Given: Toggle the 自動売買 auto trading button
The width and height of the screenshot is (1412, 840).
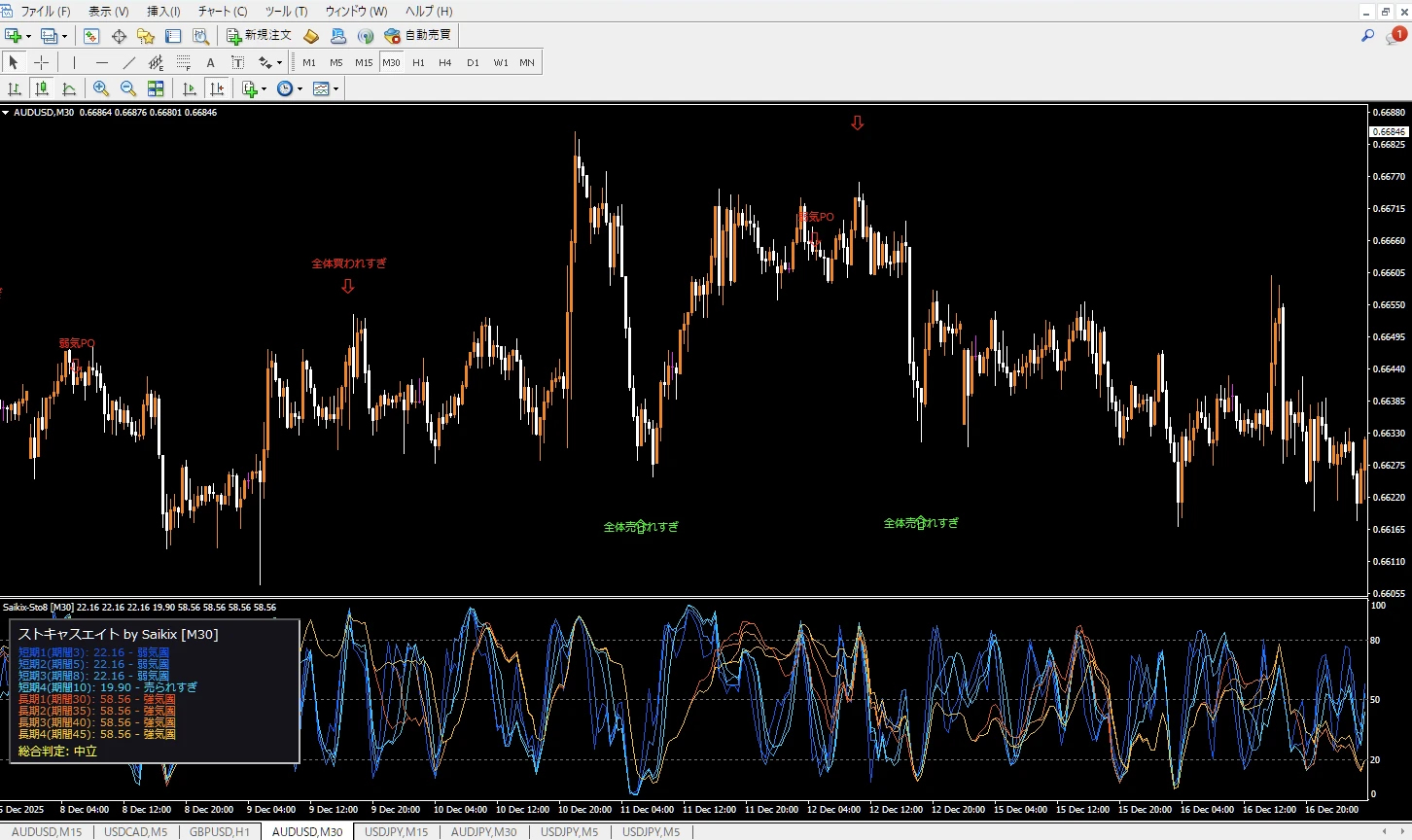Looking at the screenshot, I should [x=418, y=35].
